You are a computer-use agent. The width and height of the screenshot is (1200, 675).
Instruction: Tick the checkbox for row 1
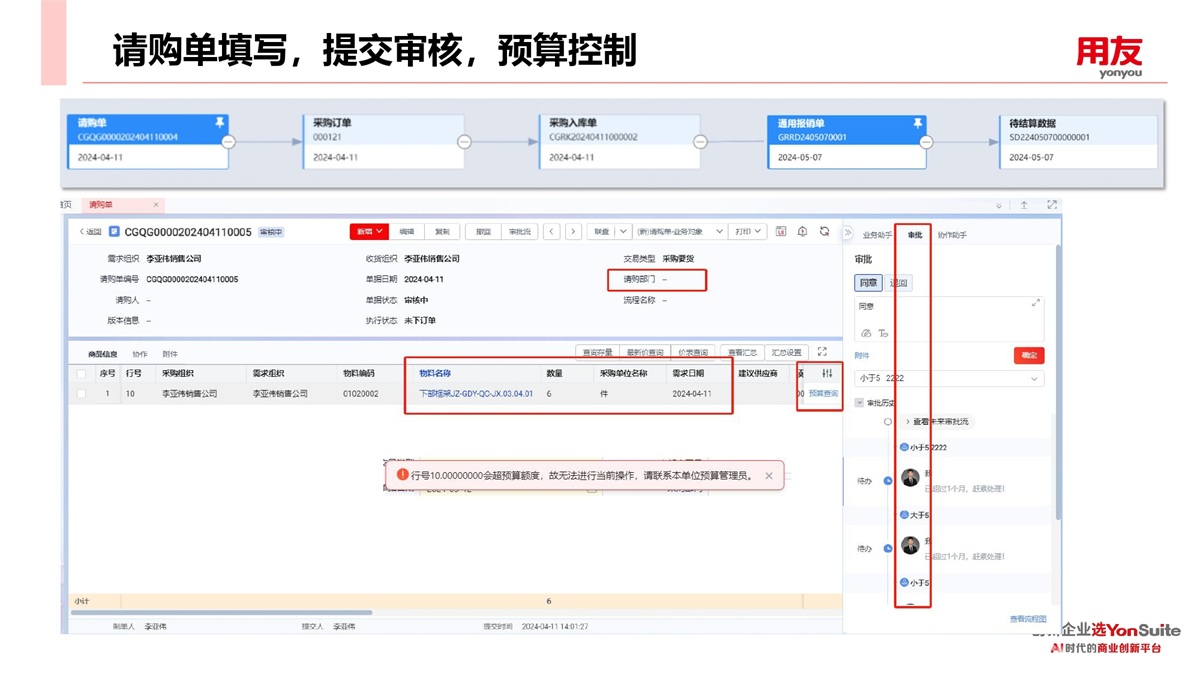click(81, 394)
